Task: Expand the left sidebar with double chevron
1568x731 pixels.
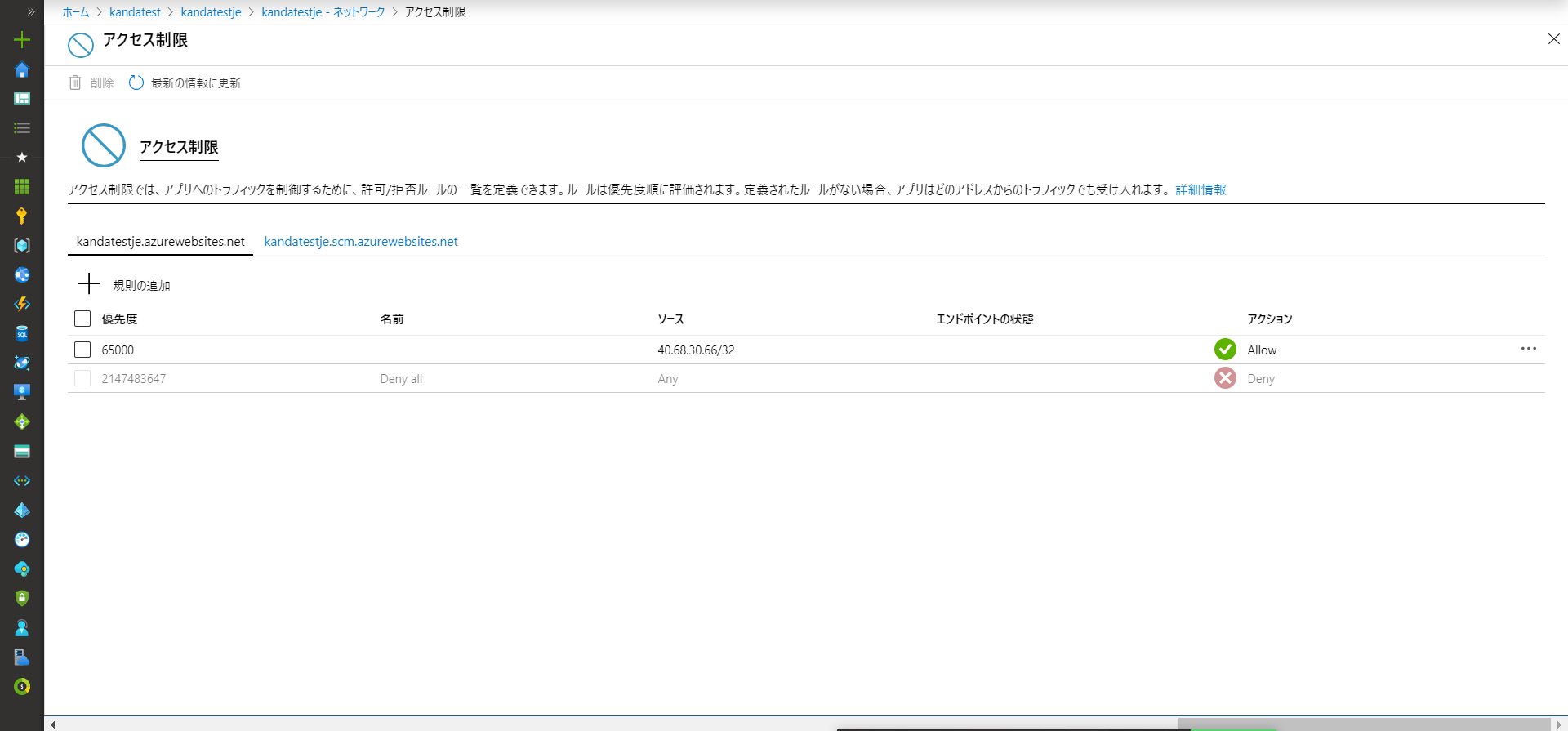Action: [31, 11]
